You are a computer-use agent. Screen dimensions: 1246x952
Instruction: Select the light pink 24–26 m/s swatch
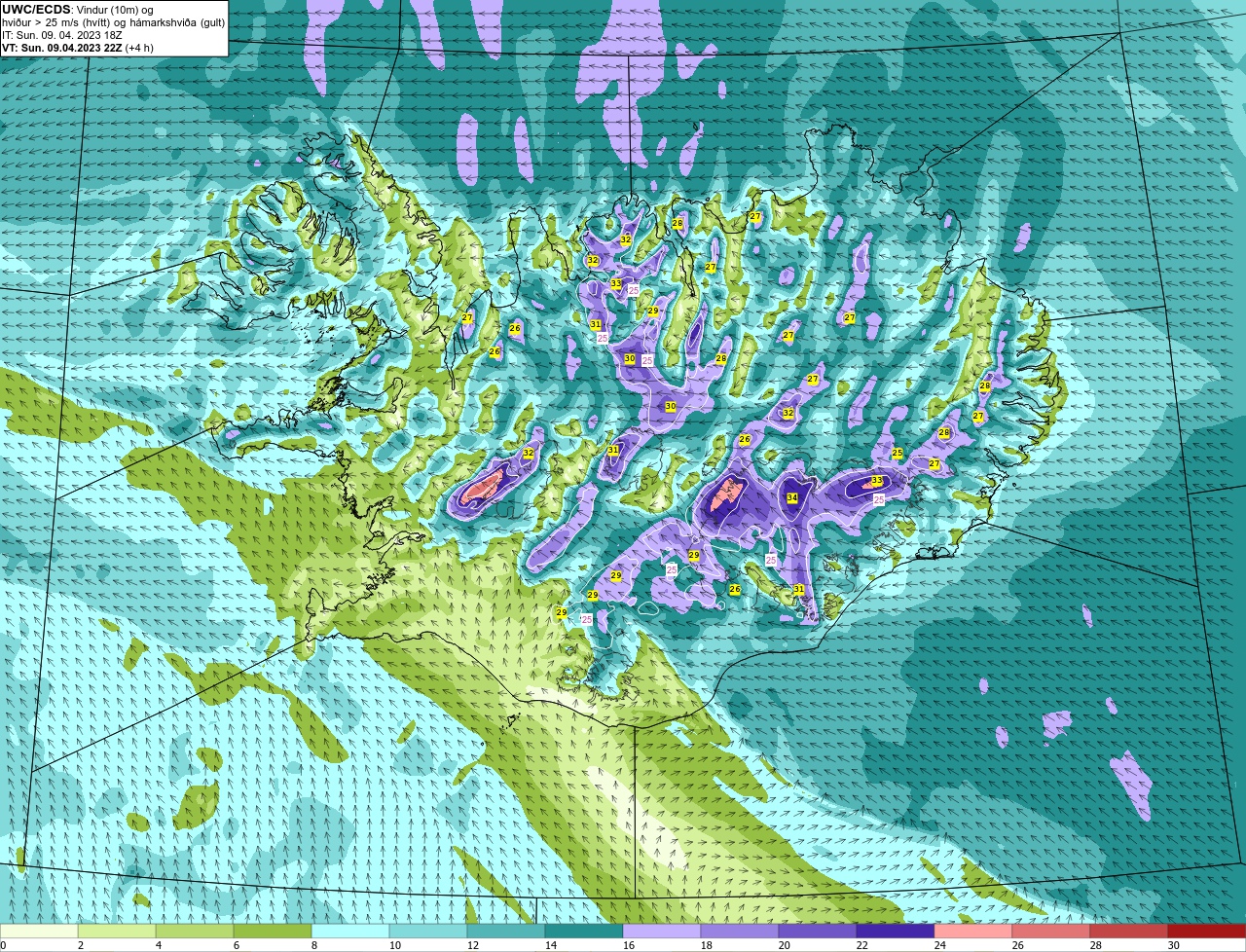(x=973, y=932)
